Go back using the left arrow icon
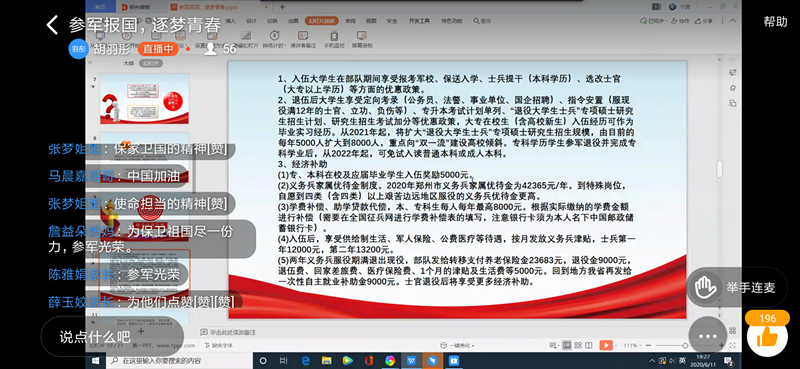 click(52, 24)
